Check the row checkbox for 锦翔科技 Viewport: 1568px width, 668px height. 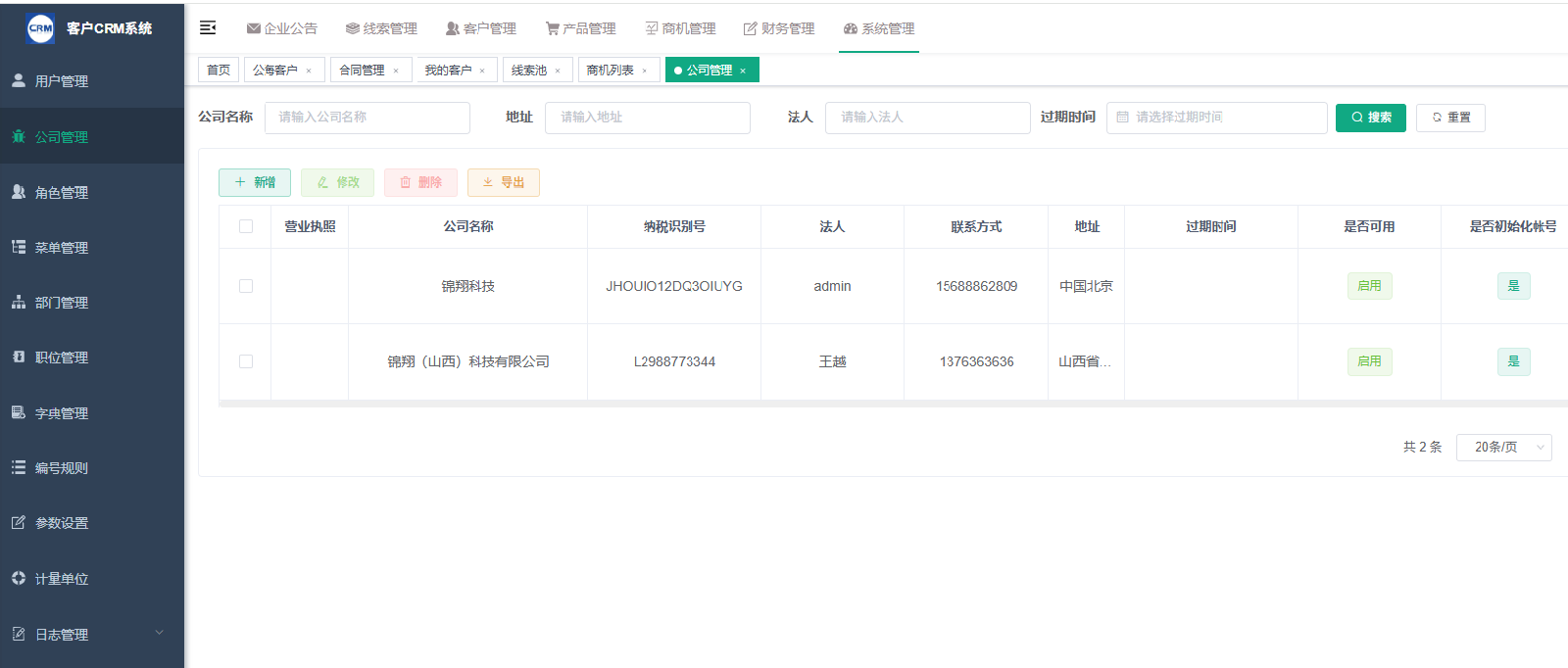pyautogui.click(x=246, y=286)
